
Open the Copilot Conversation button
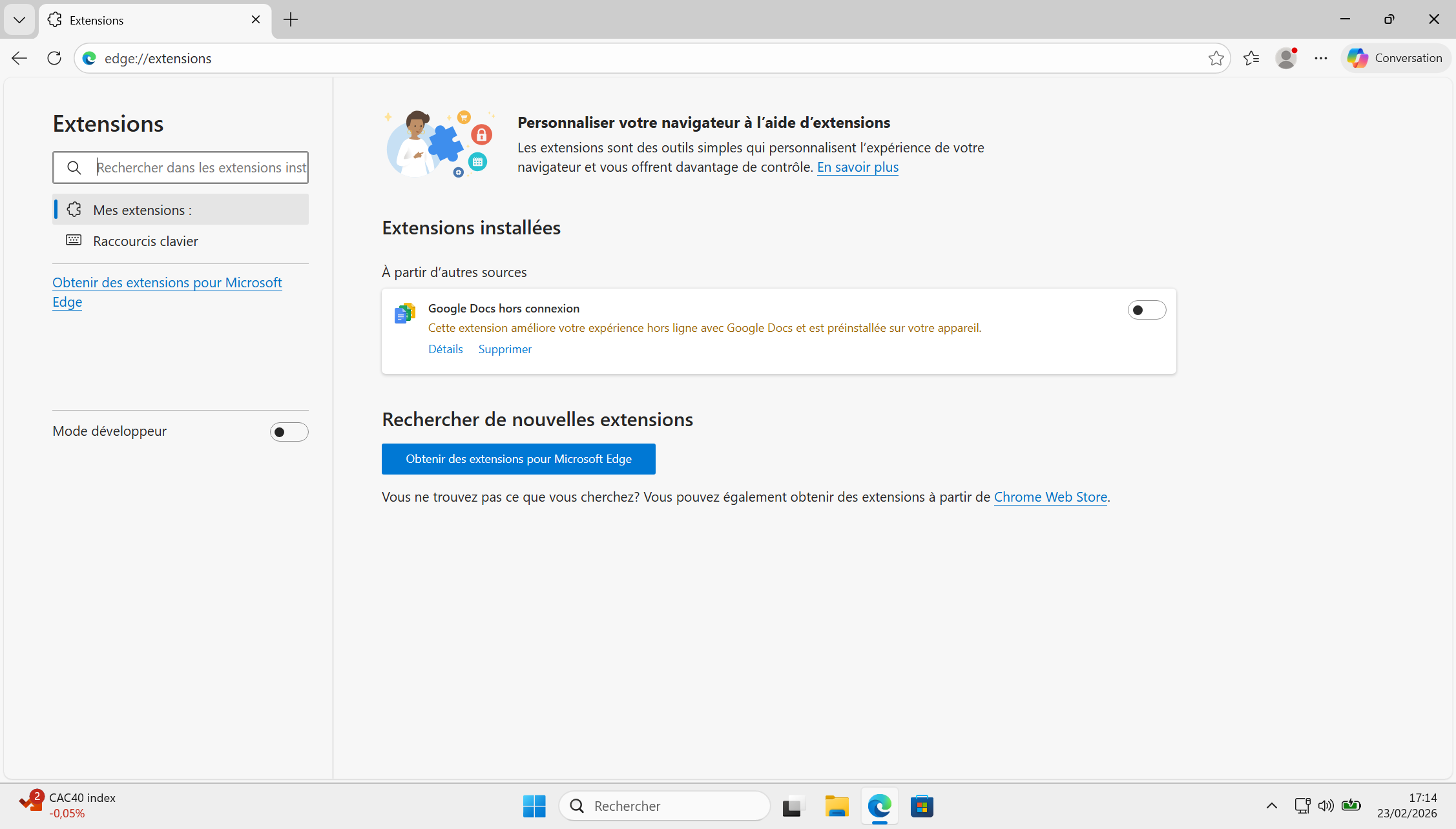click(x=1395, y=58)
